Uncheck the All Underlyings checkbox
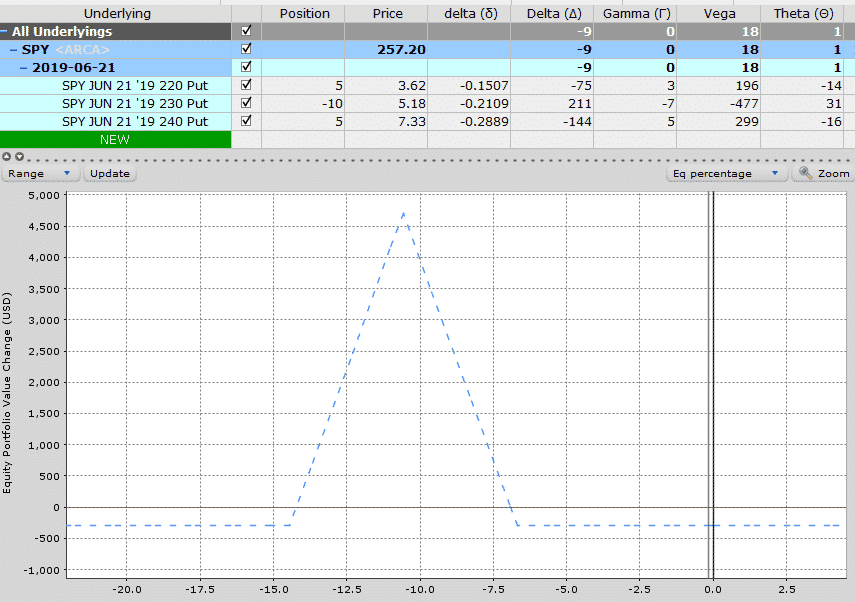This screenshot has height=602, width=855. (x=246, y=31)
